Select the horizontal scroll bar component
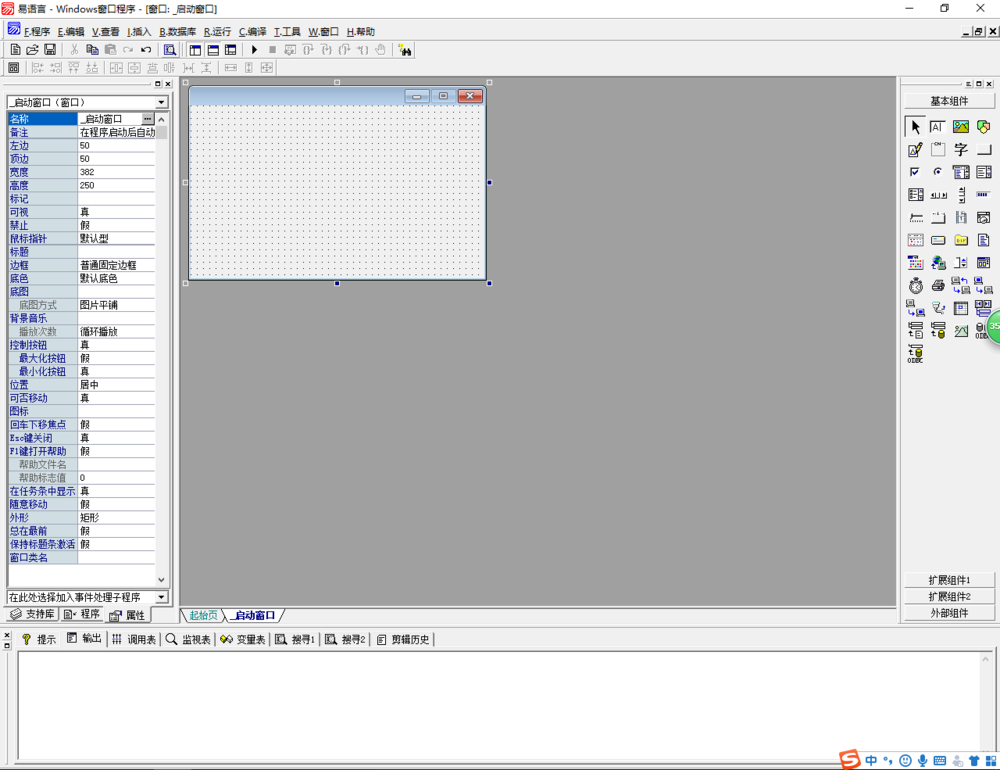This screenshot has width=1000, height=770. coord(938,195)
